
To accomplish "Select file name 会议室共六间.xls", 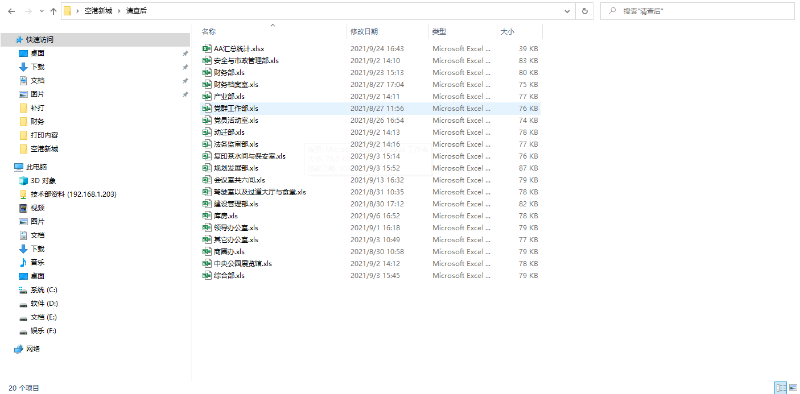I will (239, 180).
